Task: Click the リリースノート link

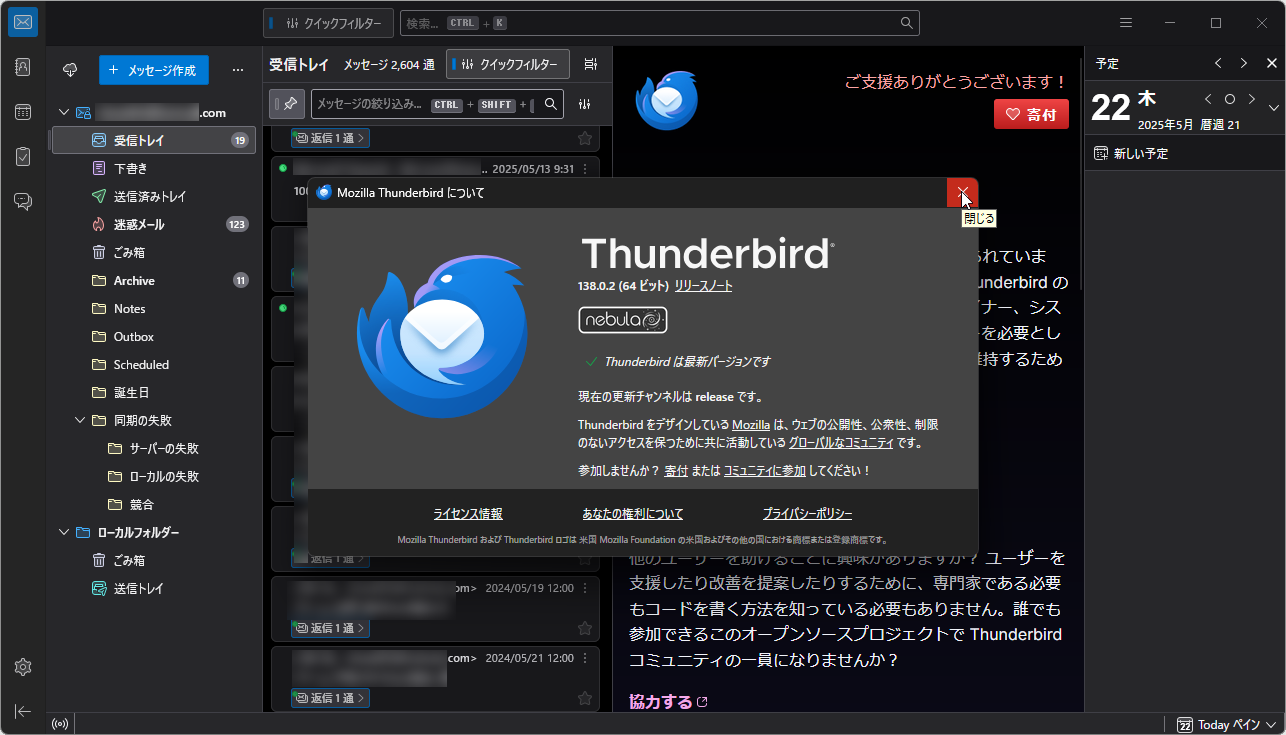Action: click(x=704, y=285)
